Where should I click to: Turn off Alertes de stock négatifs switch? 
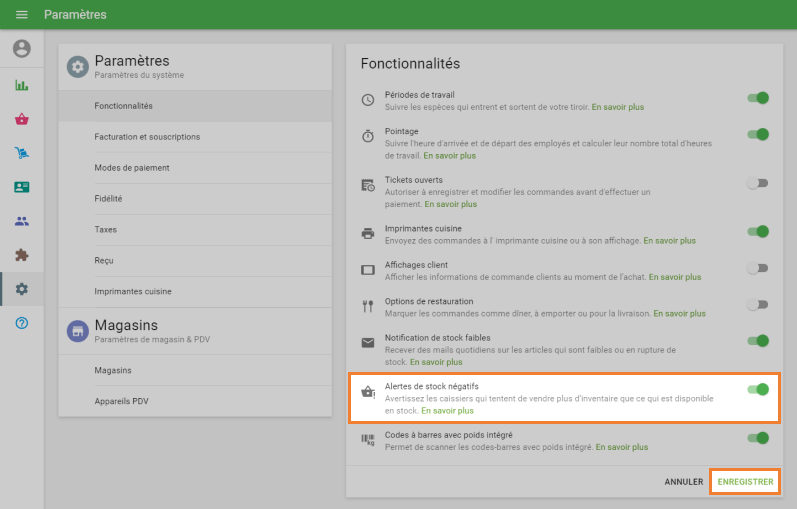[x=758, y=389]
